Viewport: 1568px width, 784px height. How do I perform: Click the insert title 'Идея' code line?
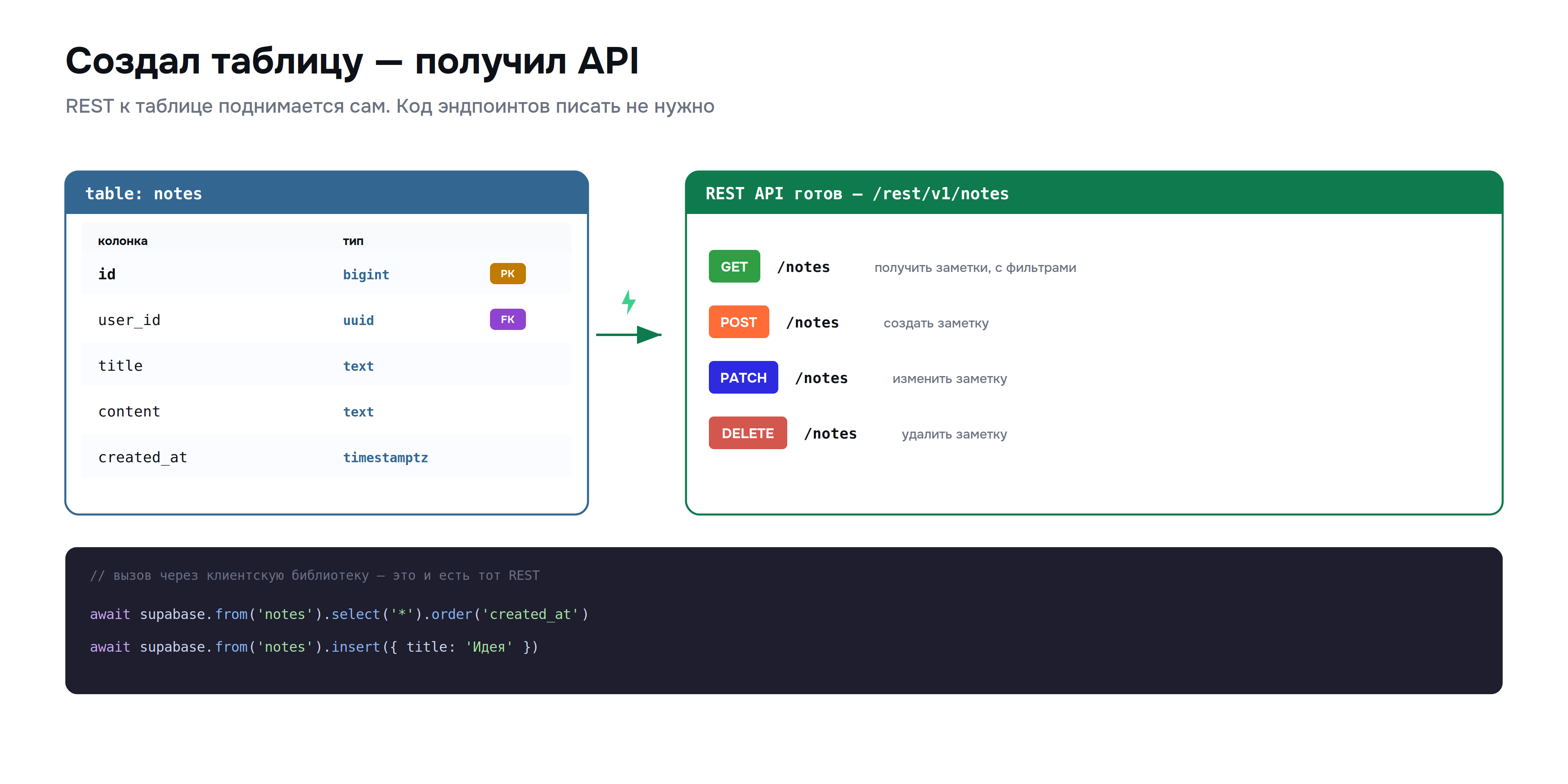pyautogui.click(x=314, y=646)
